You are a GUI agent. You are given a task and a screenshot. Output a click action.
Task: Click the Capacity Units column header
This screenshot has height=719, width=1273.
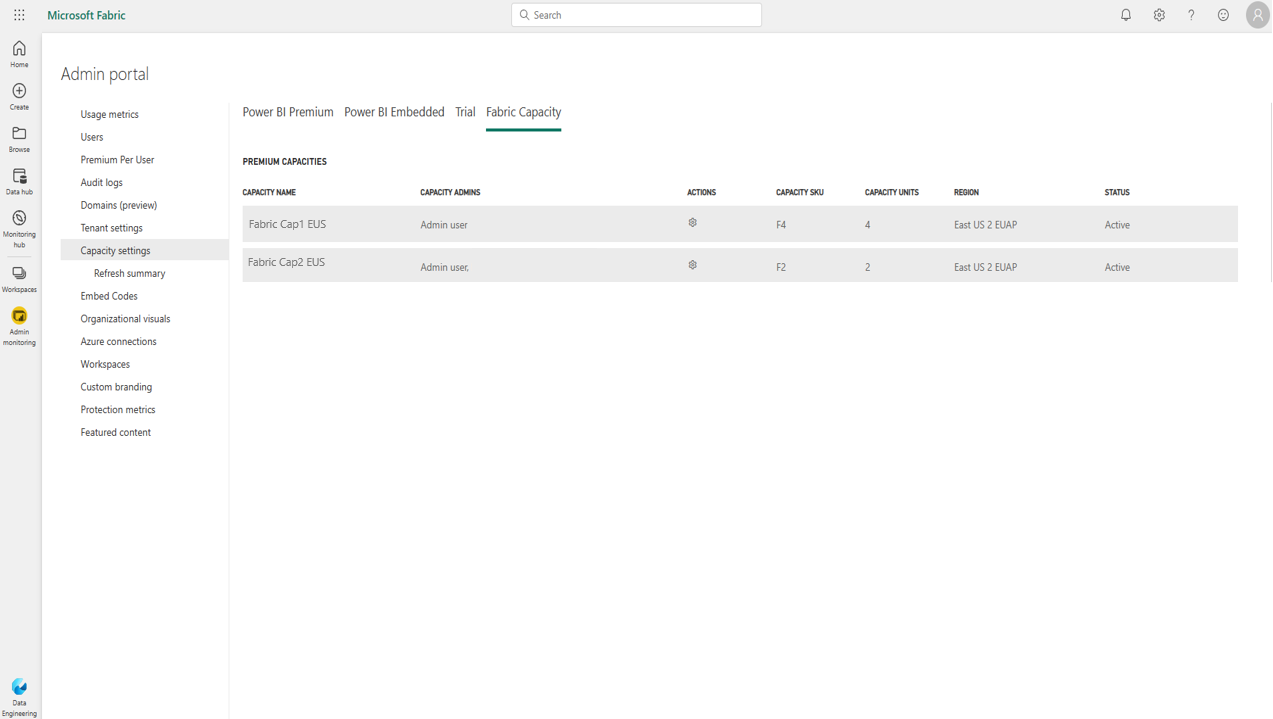(892, 192)
